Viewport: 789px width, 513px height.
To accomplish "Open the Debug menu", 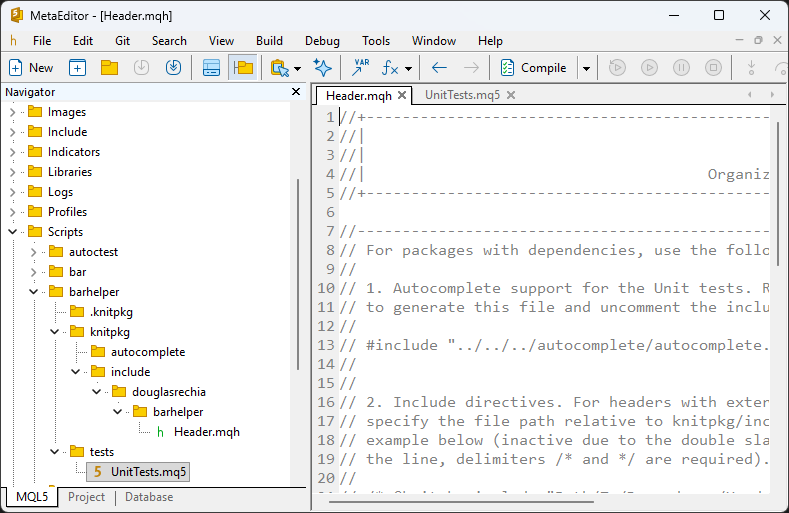I will coord(322,41).
